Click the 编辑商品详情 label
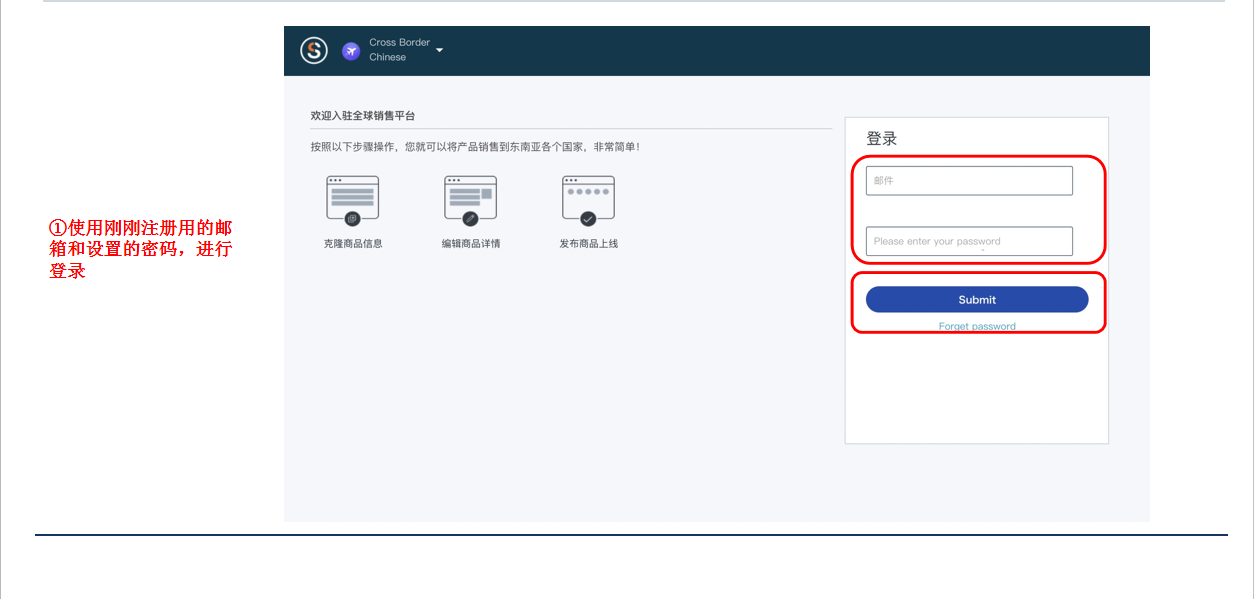Screen dimensions: 1254x599 (x=471, y=243)
